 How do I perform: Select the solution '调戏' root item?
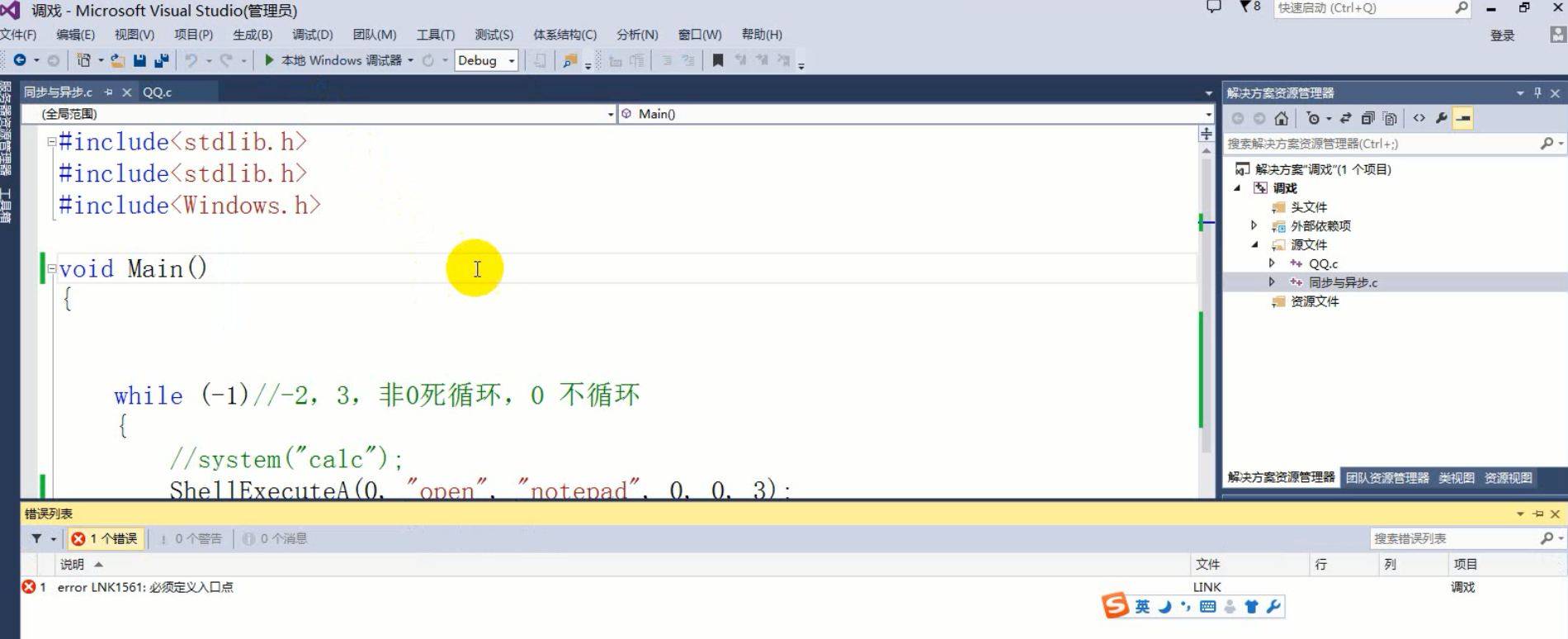click(1322, 169)
